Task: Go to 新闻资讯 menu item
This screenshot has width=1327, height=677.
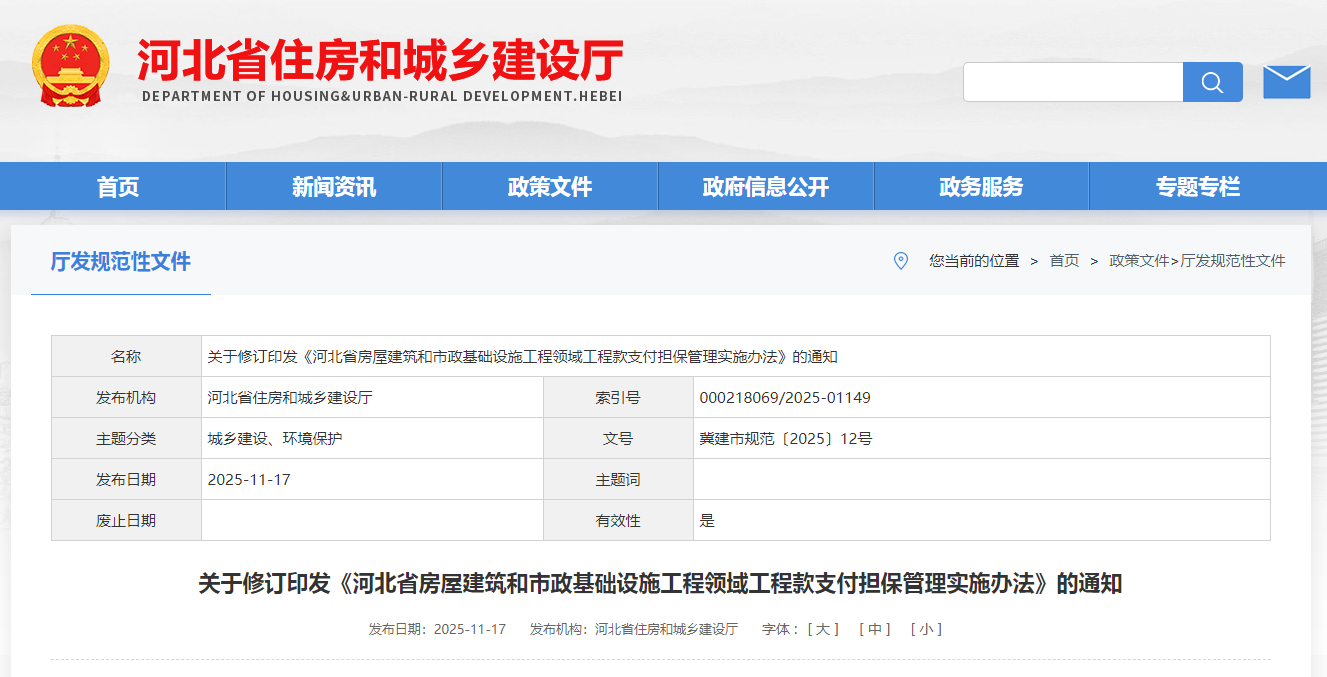Action: click(x=334, y=187)
